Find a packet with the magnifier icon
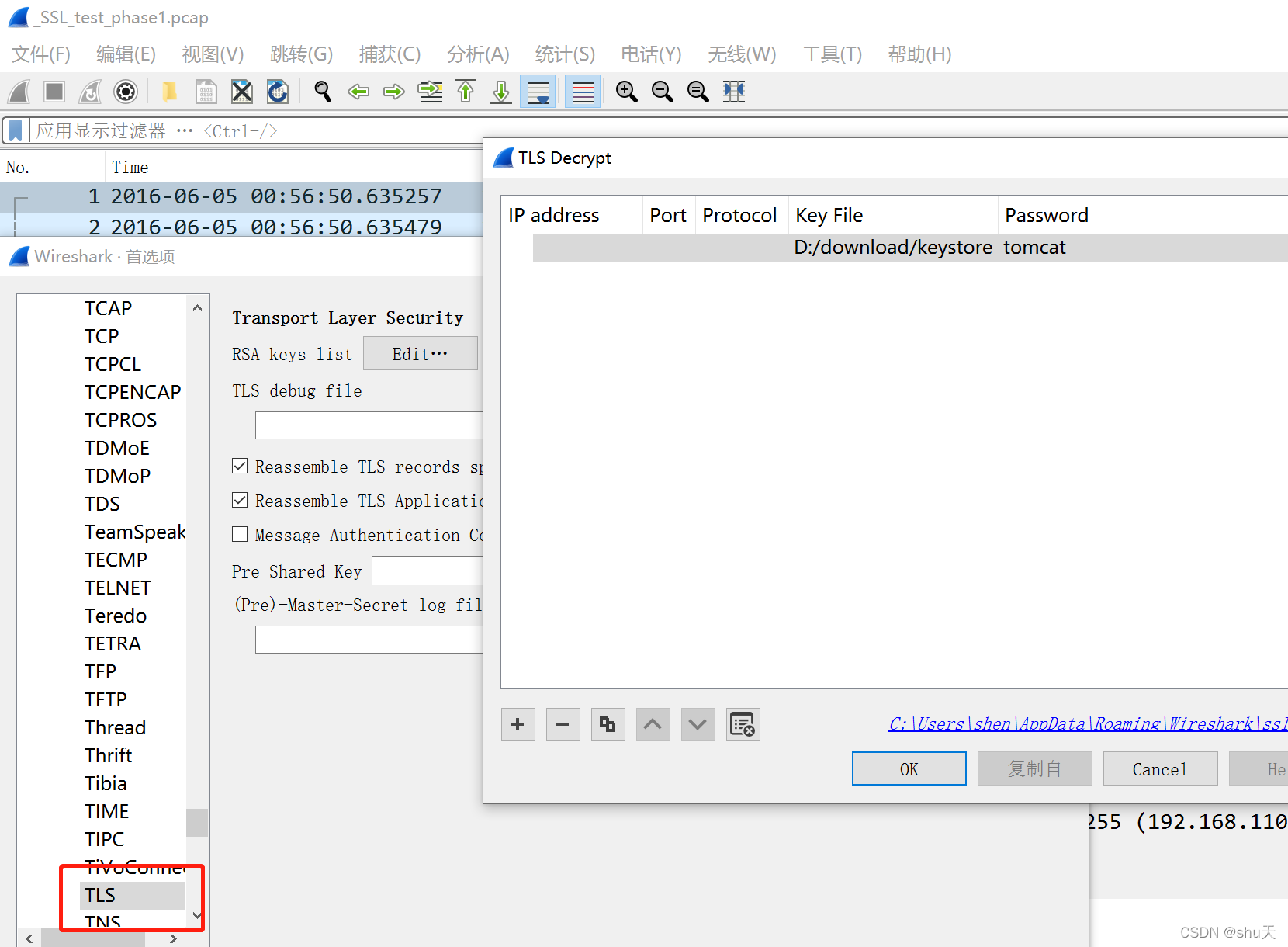Viewport: 1288px width, 947px height. (x=322, y=92)
